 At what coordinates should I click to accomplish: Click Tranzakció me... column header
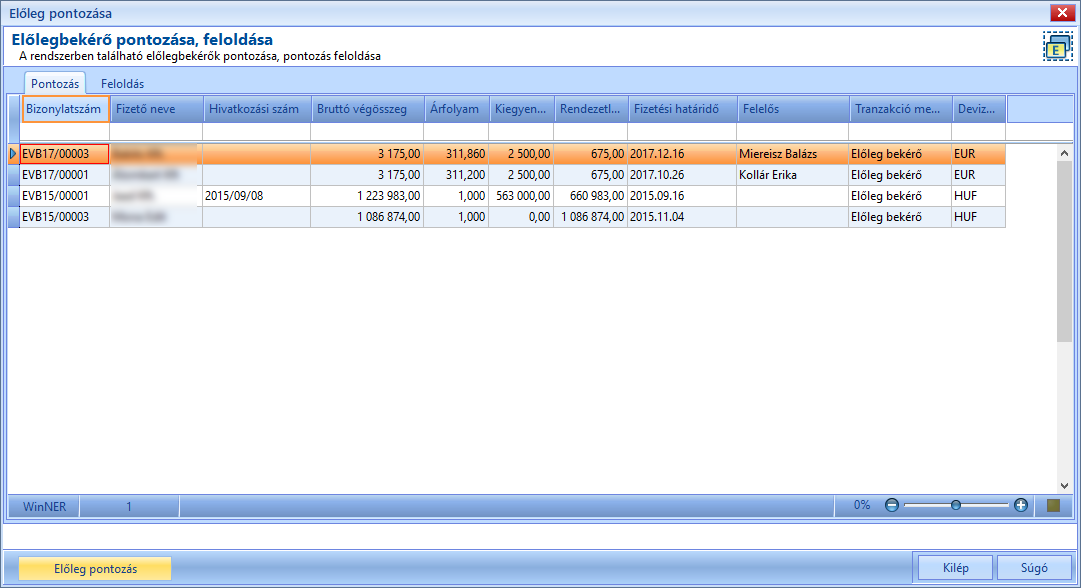(x=900, y=109)
